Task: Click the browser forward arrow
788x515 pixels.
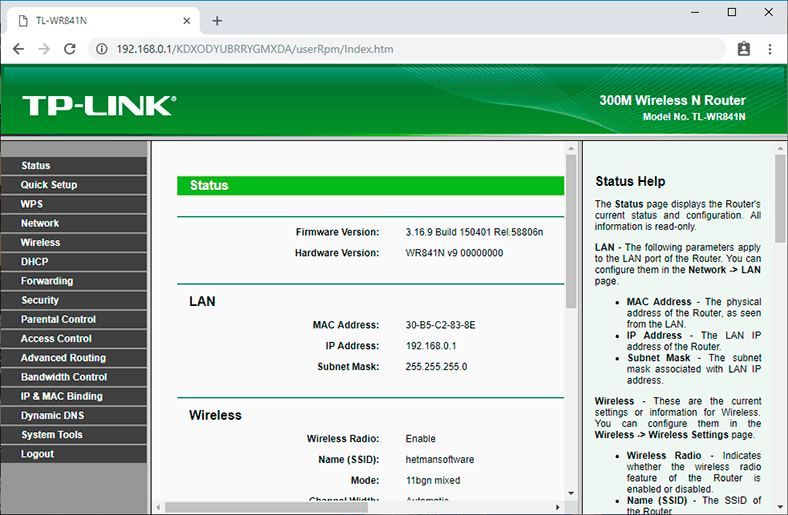Action: tap(44, 49)
